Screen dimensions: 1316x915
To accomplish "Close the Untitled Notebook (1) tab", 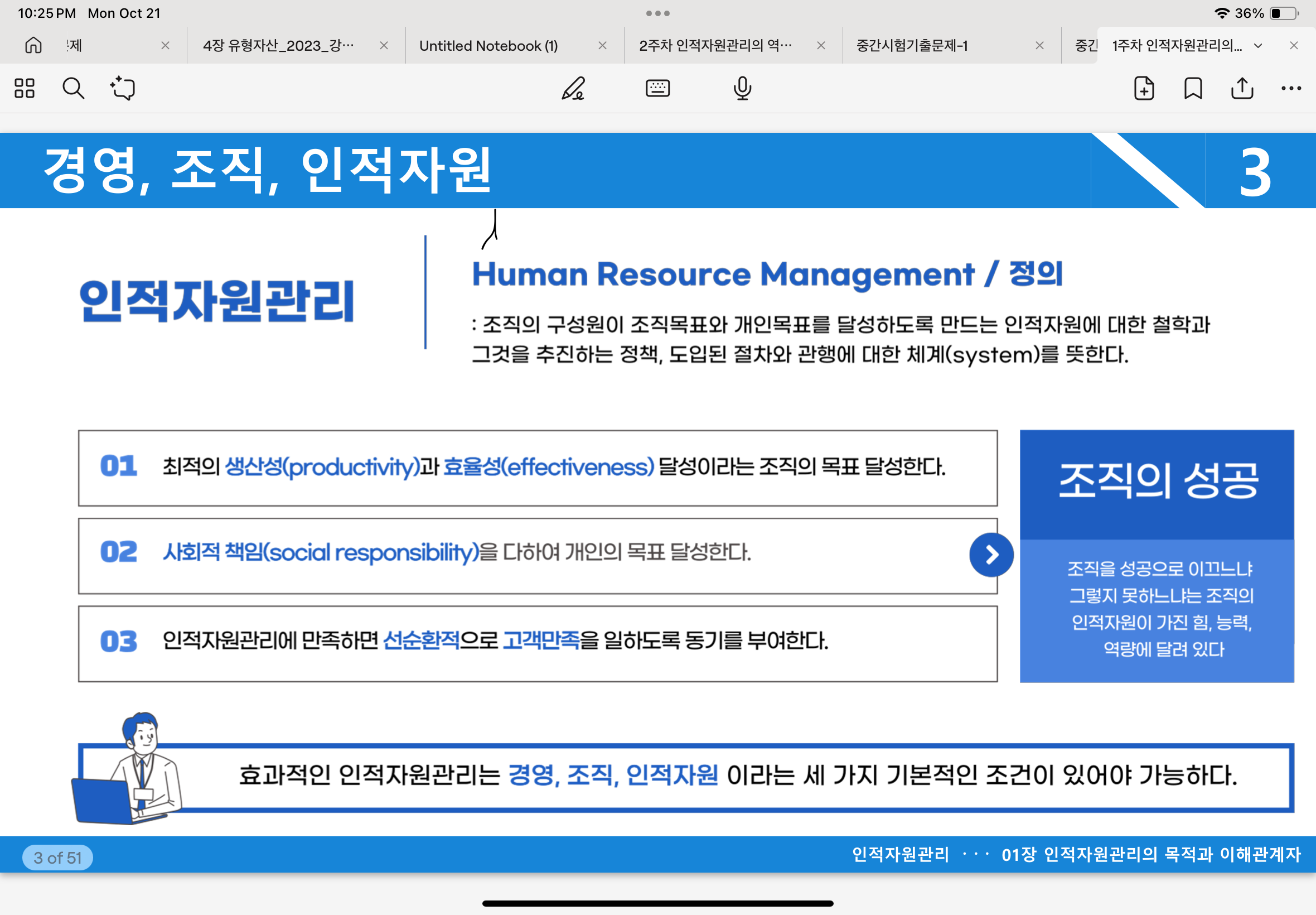I will [602, 45].
